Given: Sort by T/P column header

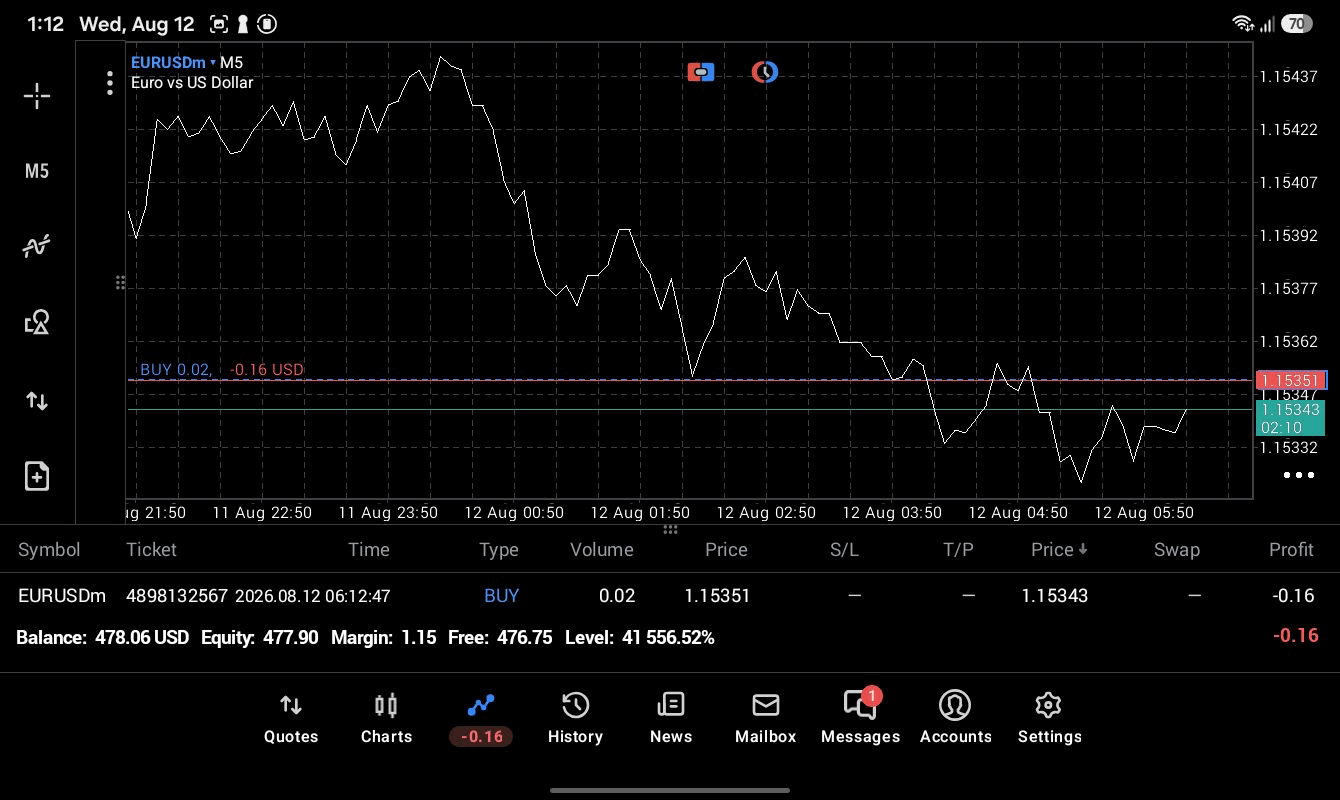Looking at the screenshot, I should point(958,549).
